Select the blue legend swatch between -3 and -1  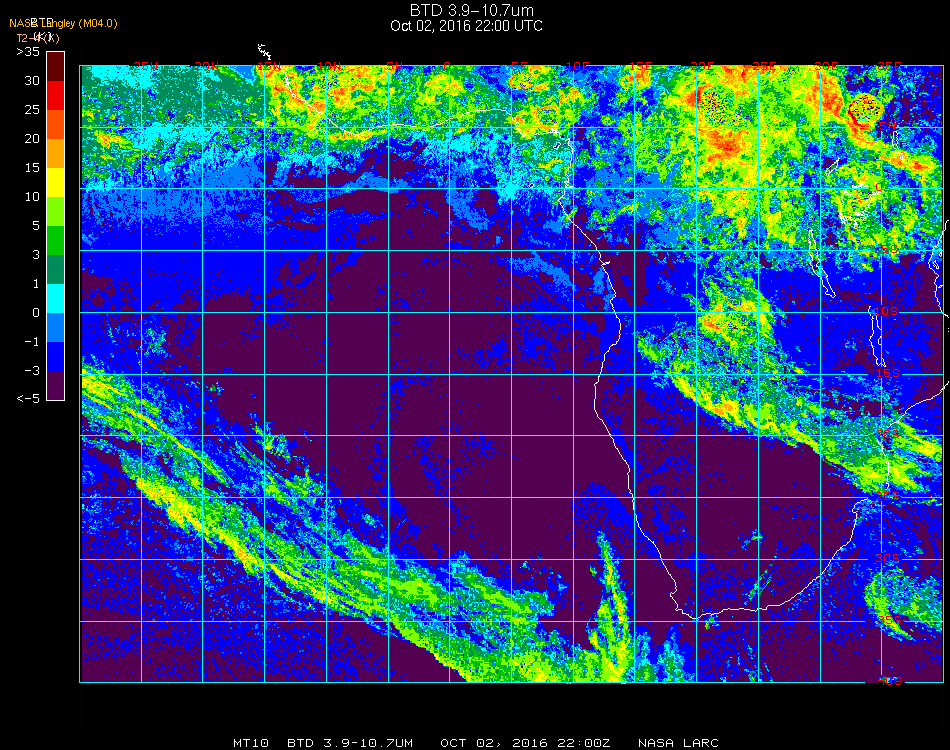(x=56, y=357)
